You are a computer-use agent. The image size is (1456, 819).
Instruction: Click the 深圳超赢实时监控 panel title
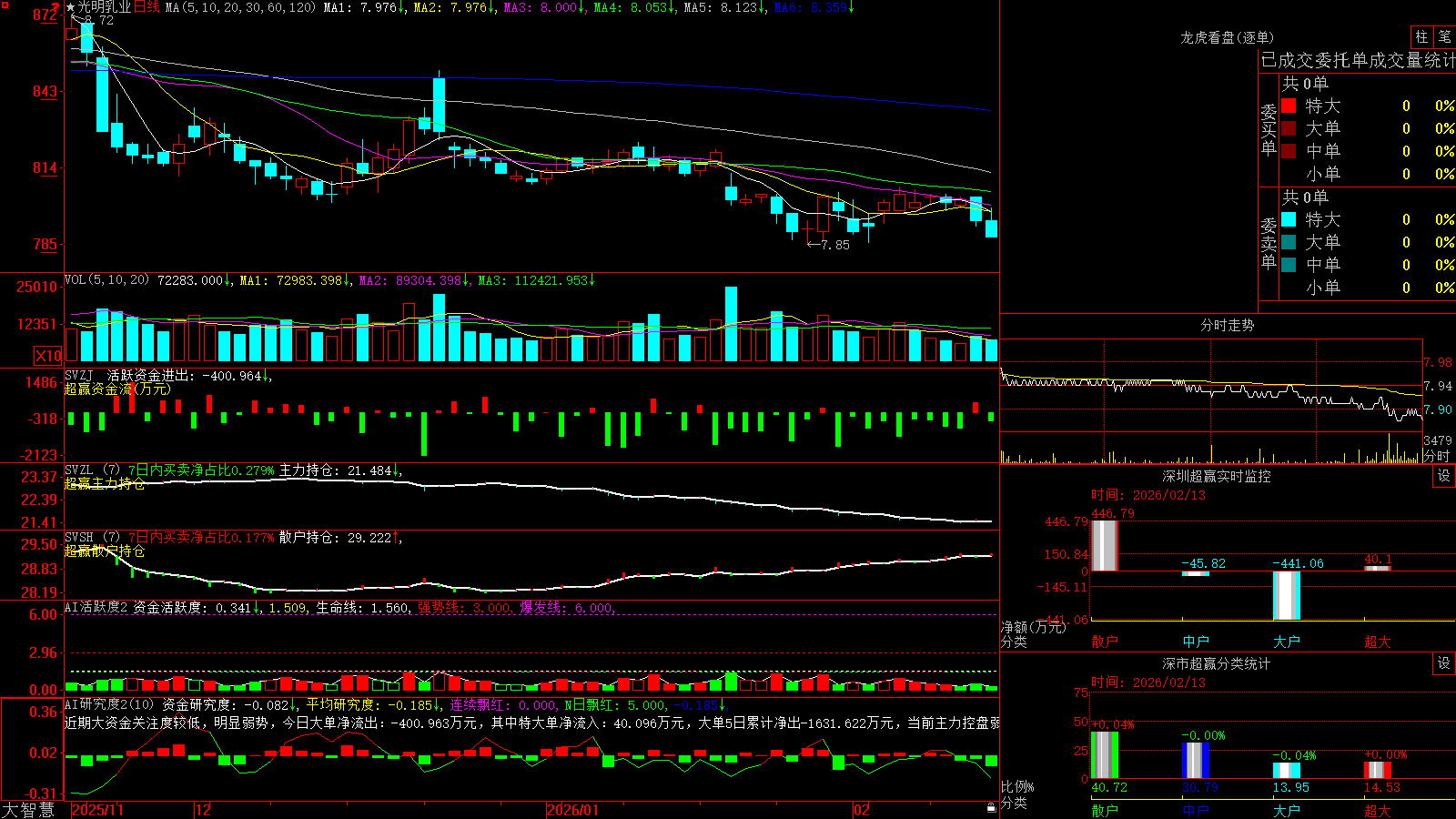[x=1216, y=476]
